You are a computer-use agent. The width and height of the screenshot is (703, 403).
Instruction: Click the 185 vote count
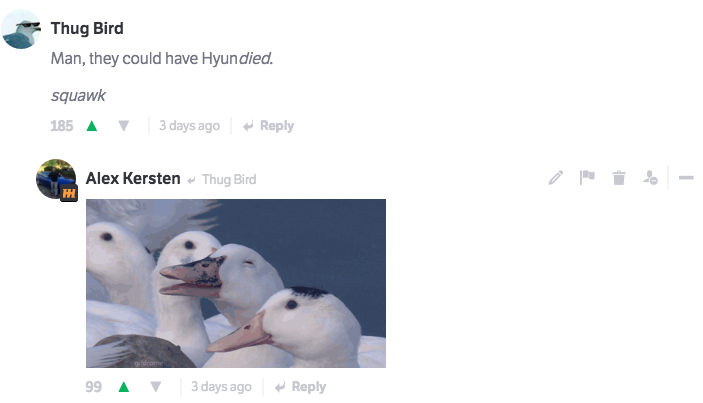(62, 126)
